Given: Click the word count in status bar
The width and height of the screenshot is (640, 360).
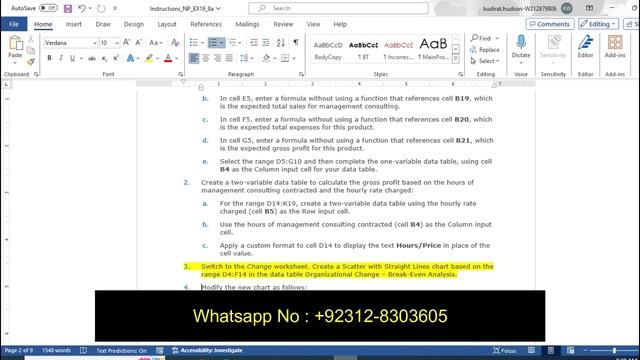Looking at the screenshot, I should tap(56, 350).
